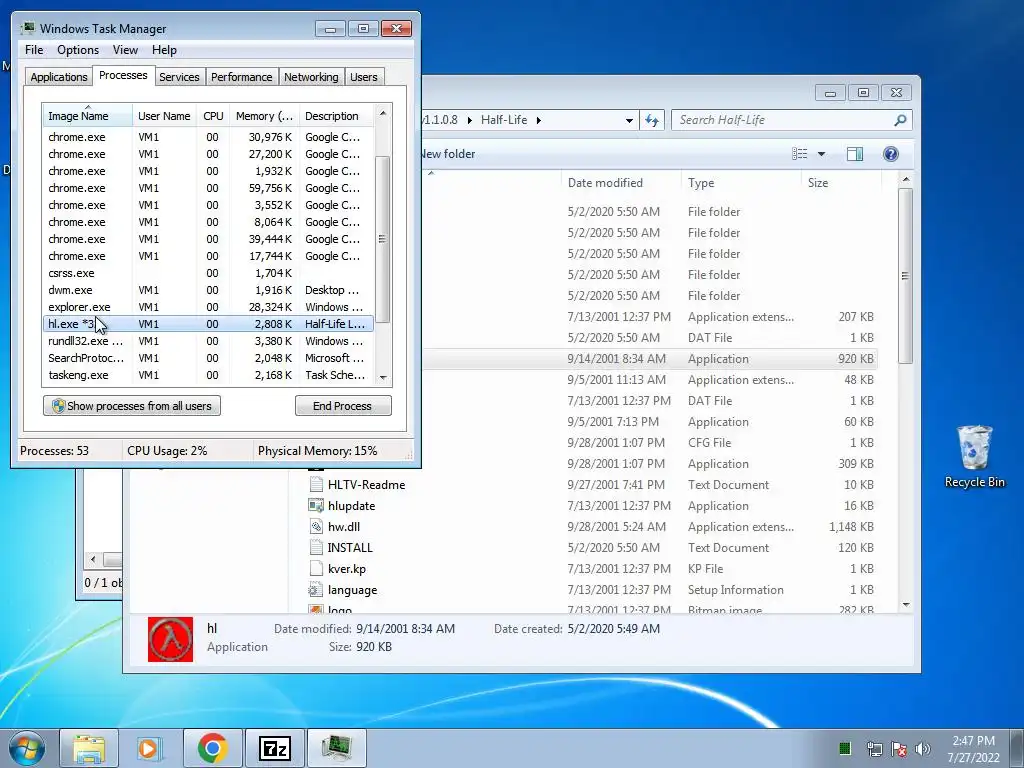Click the Action Center flag tray icon

pos(899,749)
